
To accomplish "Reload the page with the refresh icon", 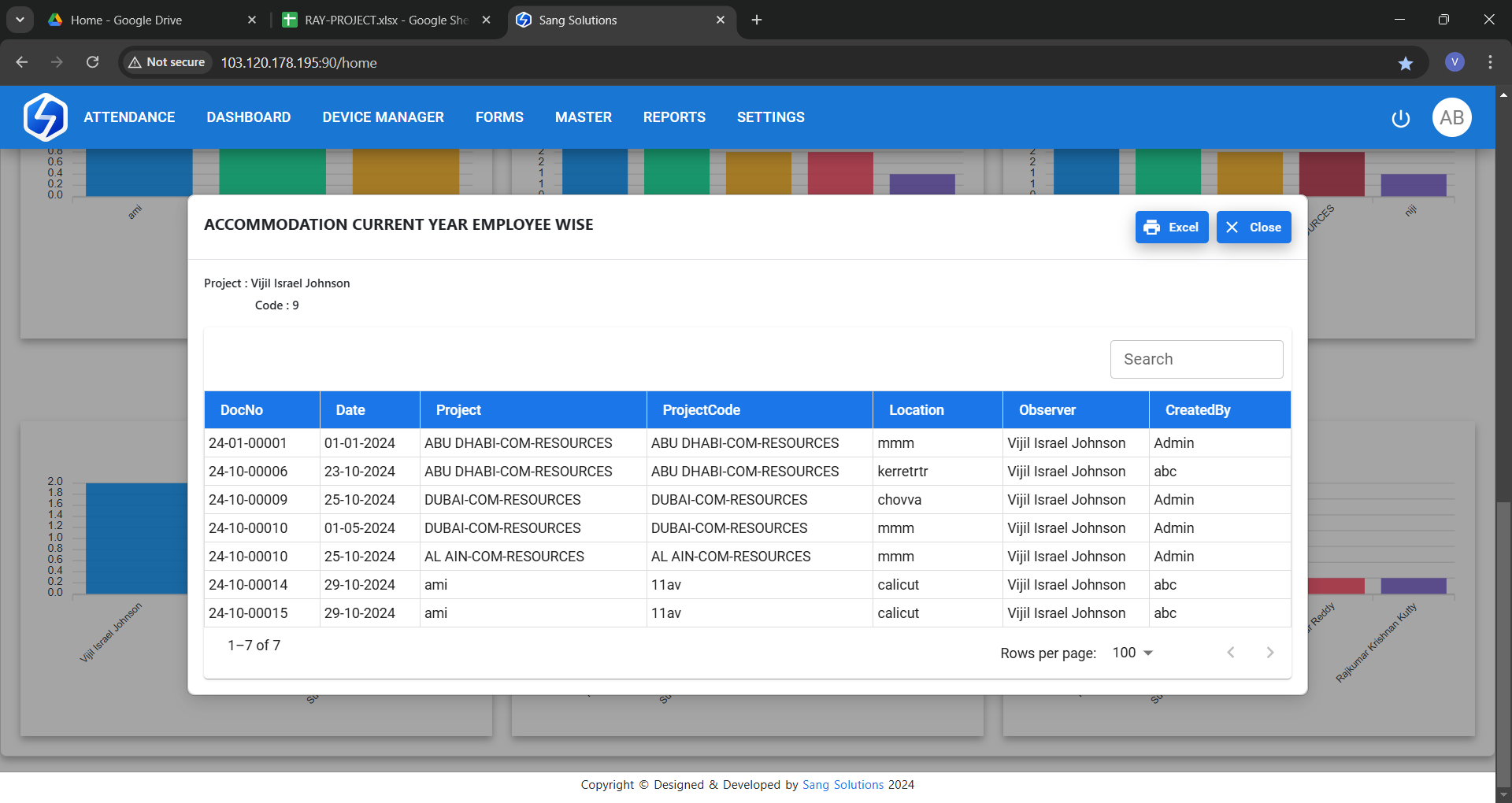I will (92, 62).
